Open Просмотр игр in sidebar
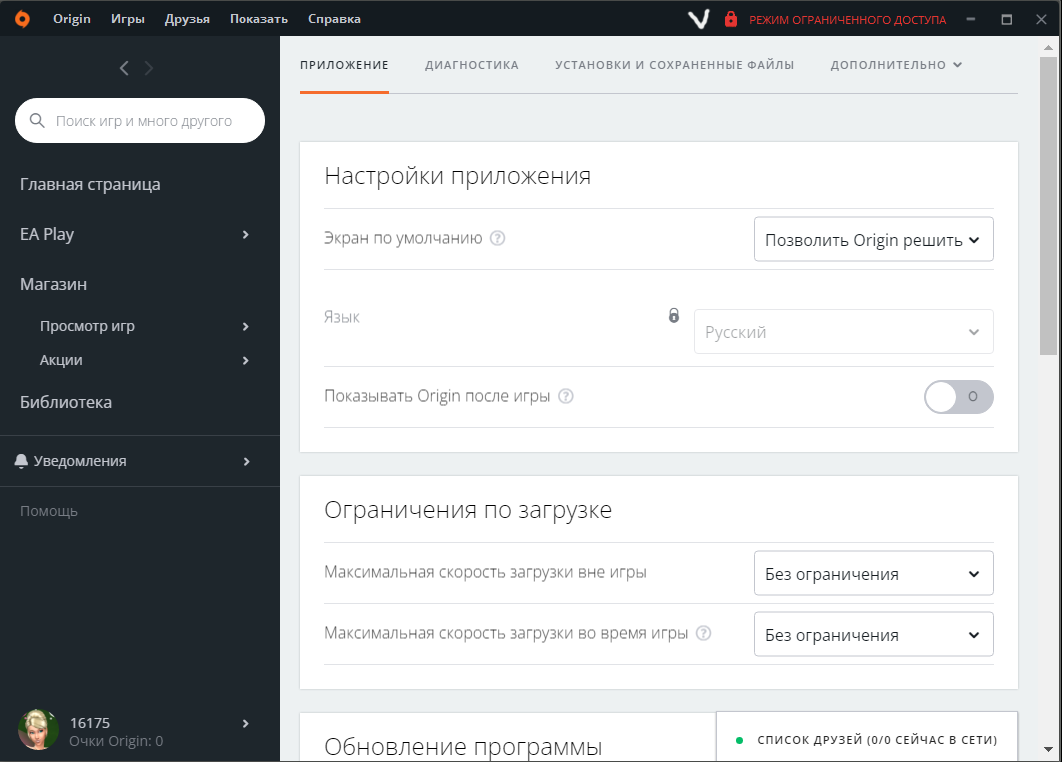 pos(87,326)
